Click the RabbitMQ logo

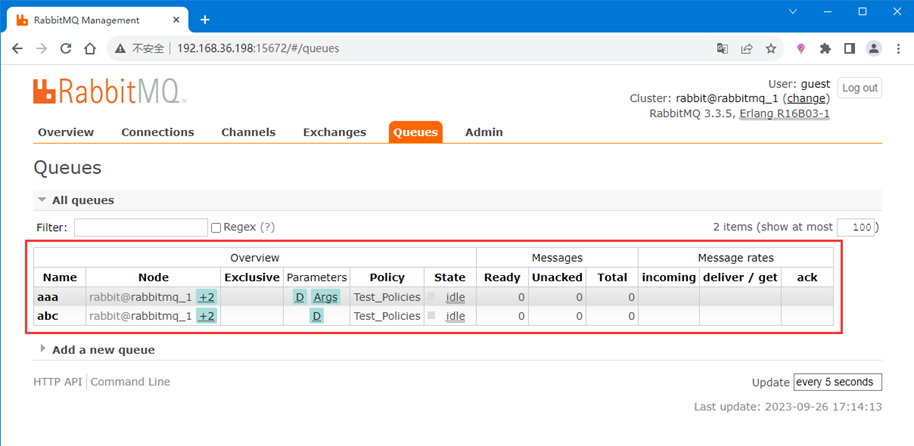click(x=110, y=92)
